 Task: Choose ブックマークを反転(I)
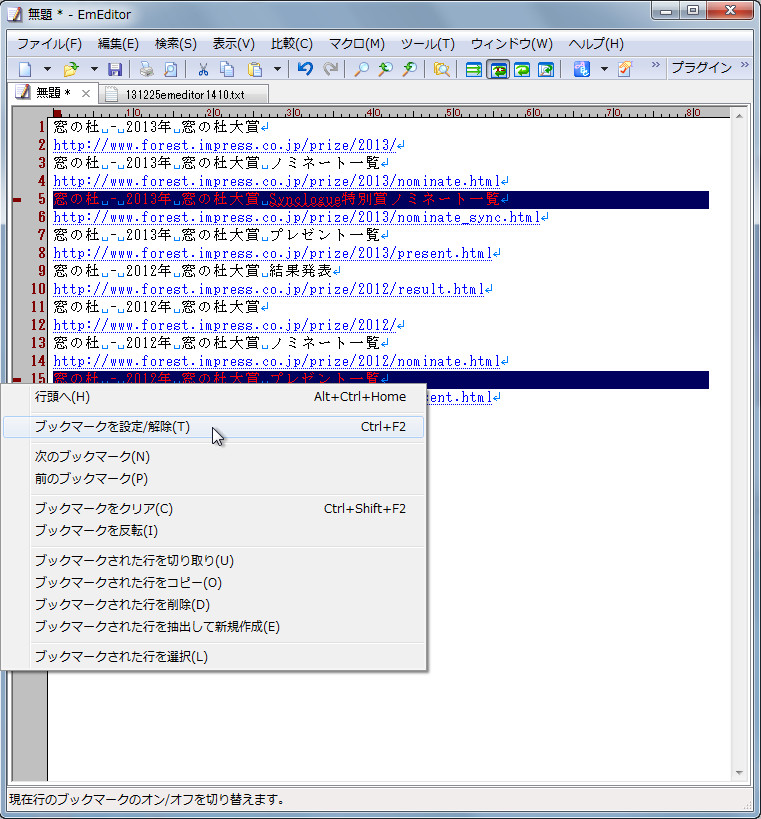214,531
